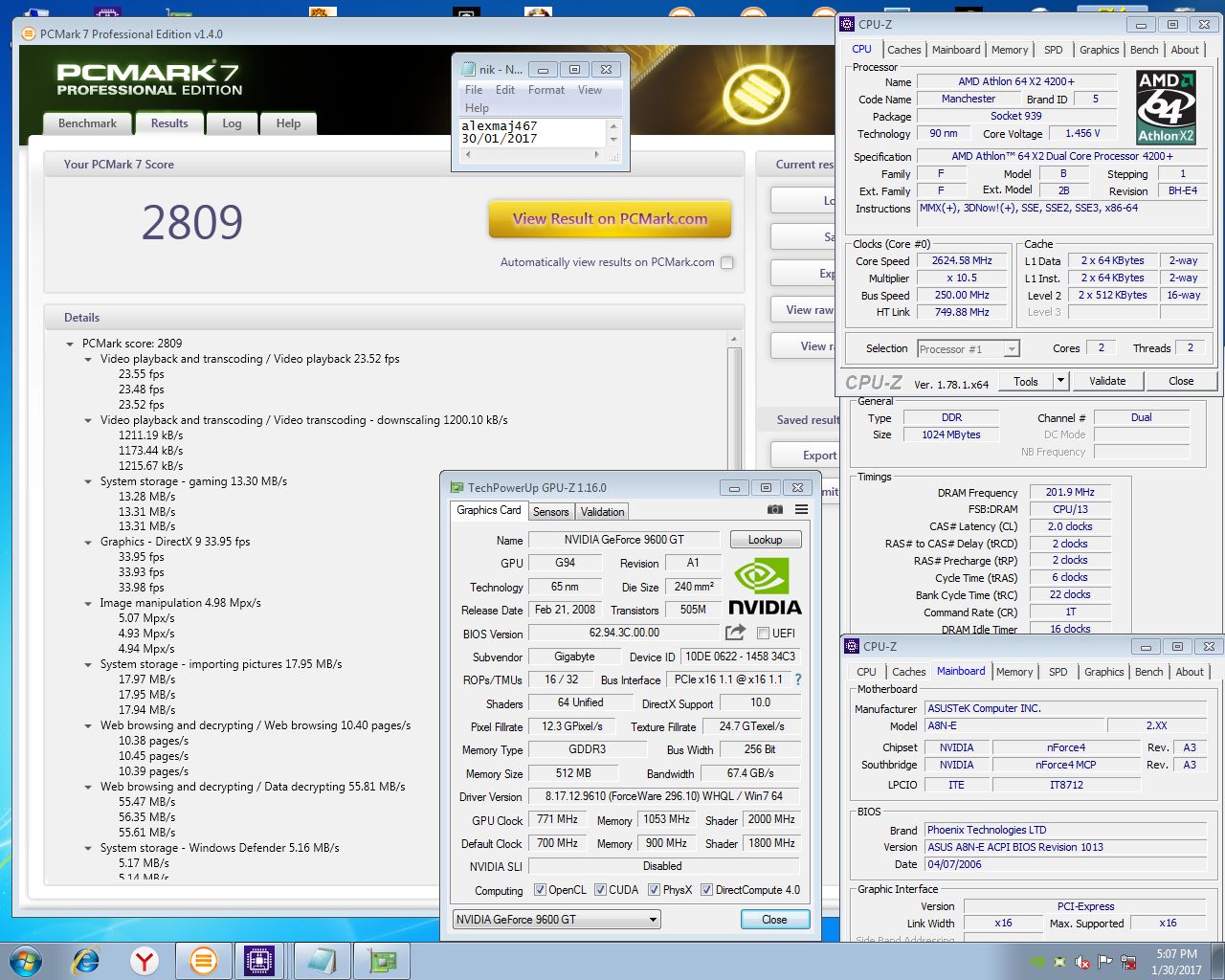This screenshot has width=1225, height=980.
Task: Launch Internet Explorer from the taskbar
Action: (x=86, y=960)
